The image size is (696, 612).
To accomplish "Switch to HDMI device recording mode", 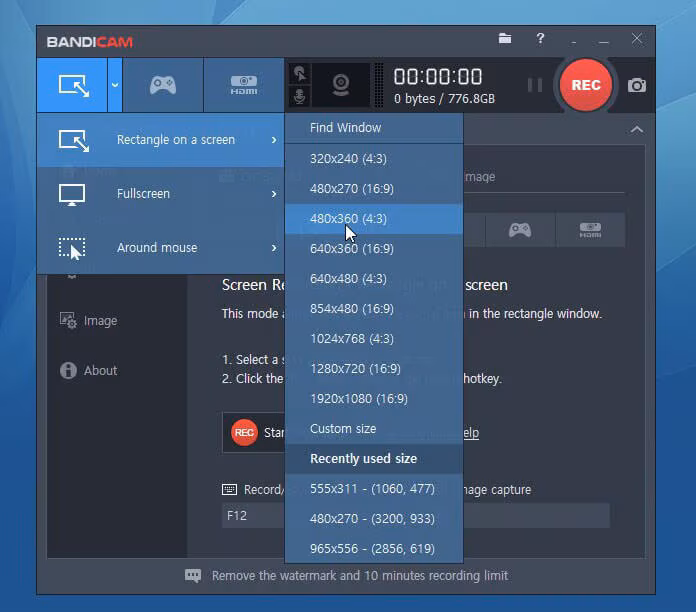I will (244, 85).
